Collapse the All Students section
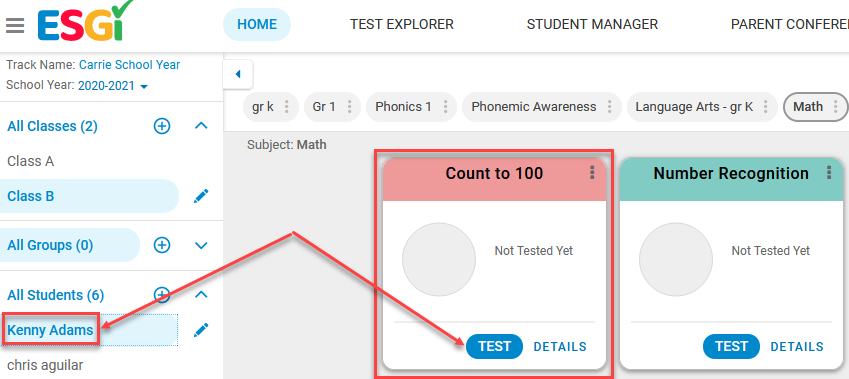The image size is (849, 379). (201, 295)
